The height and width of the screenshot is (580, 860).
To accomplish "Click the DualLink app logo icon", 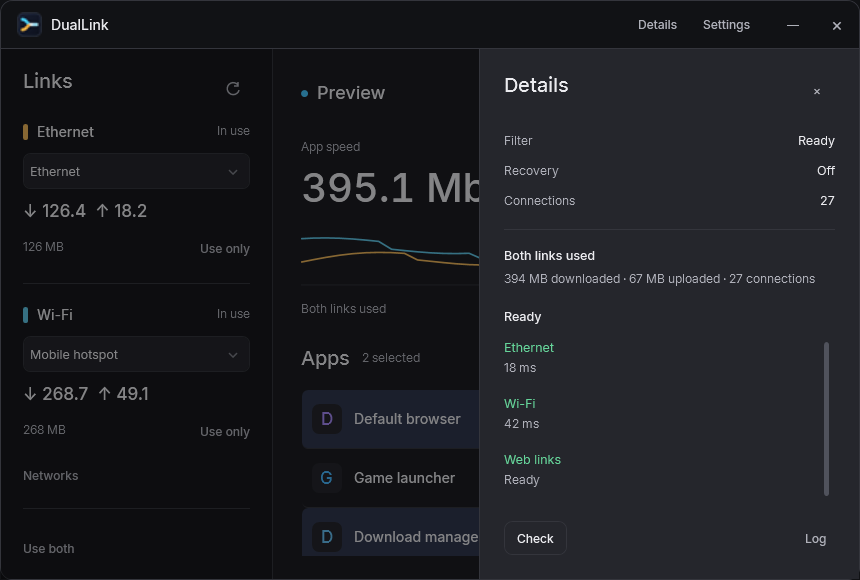I will tap(29, 25).
